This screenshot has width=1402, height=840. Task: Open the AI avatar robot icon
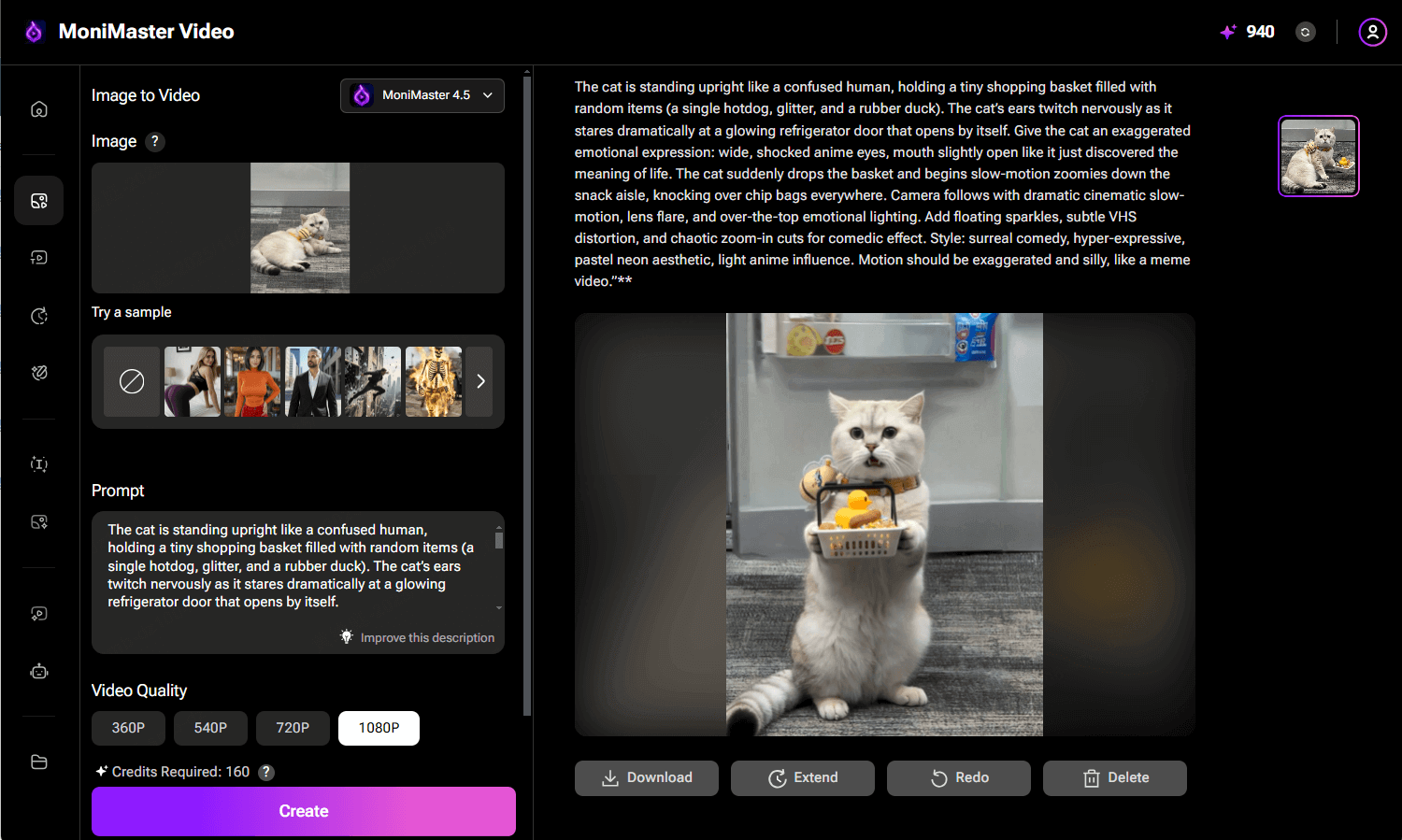pyautogui.click(x=38, y=671)
